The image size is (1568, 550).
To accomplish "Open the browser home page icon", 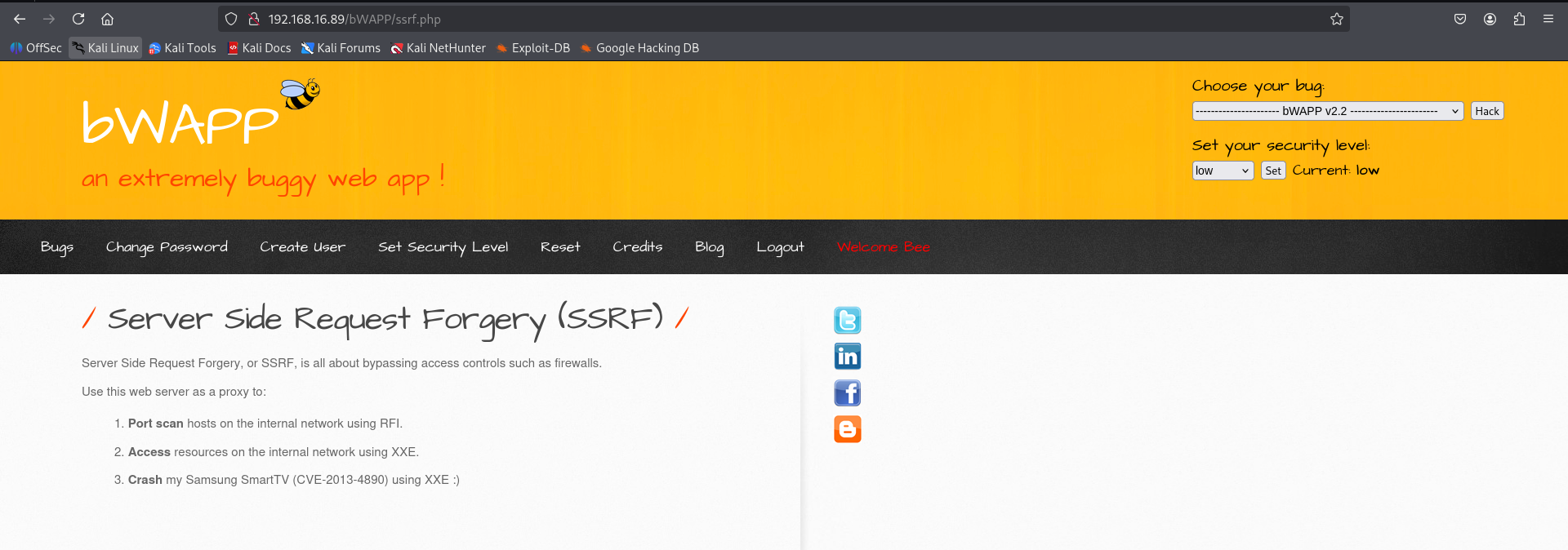I will click(x=107, y=19).
